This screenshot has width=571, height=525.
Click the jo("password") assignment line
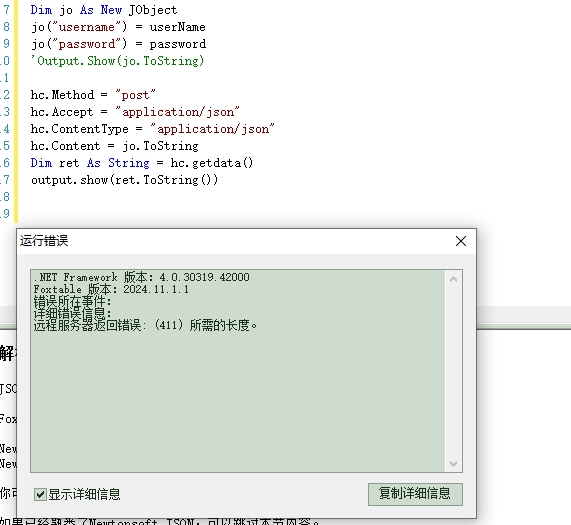pos(118,44)
